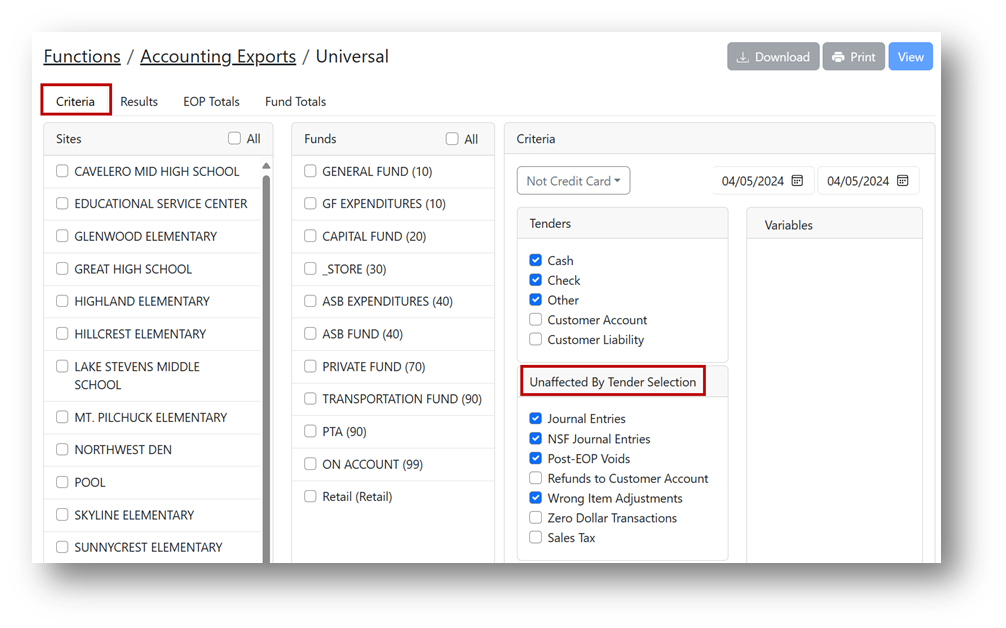Tick the ASB FUND (40) checkbox
Viewport: 1006px width, 628px height.
pos(311,334)
